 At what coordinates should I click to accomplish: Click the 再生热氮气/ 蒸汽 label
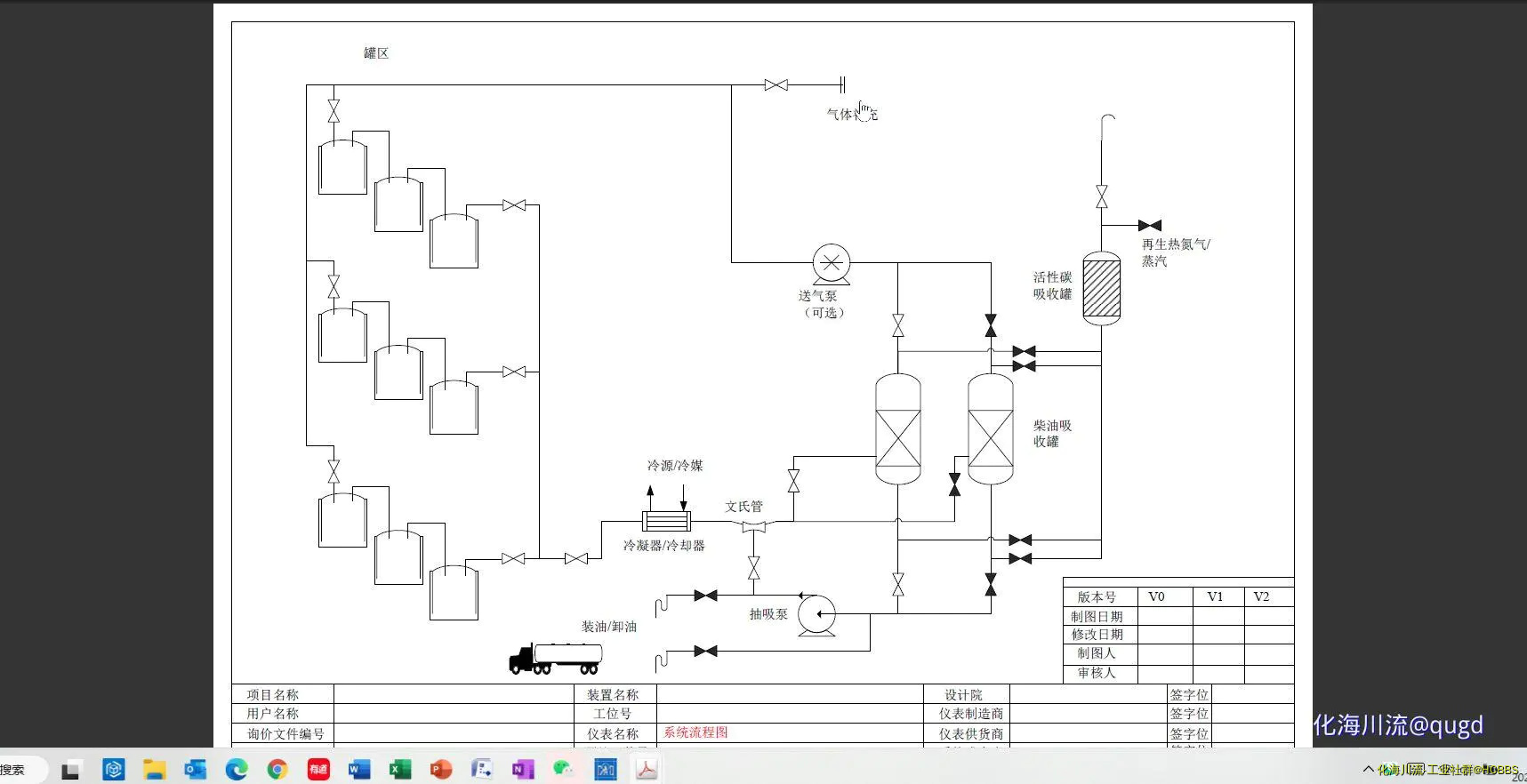[1176, 252]
